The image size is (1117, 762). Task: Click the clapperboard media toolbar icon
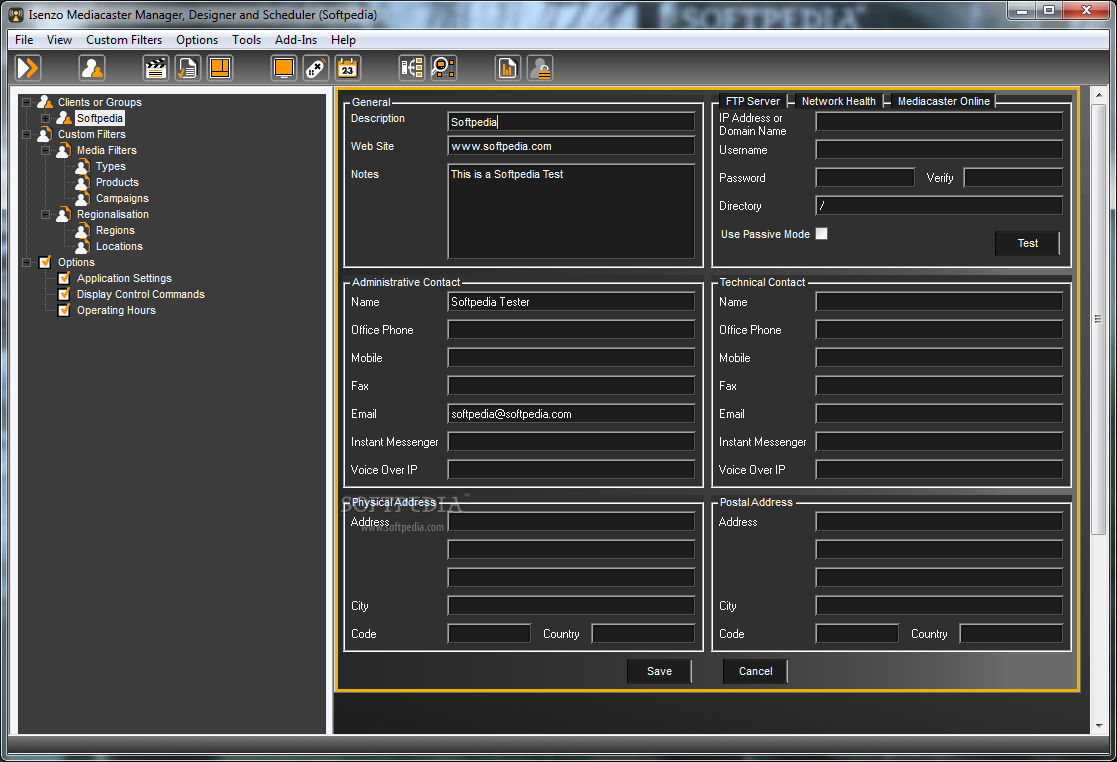(155, 68)
